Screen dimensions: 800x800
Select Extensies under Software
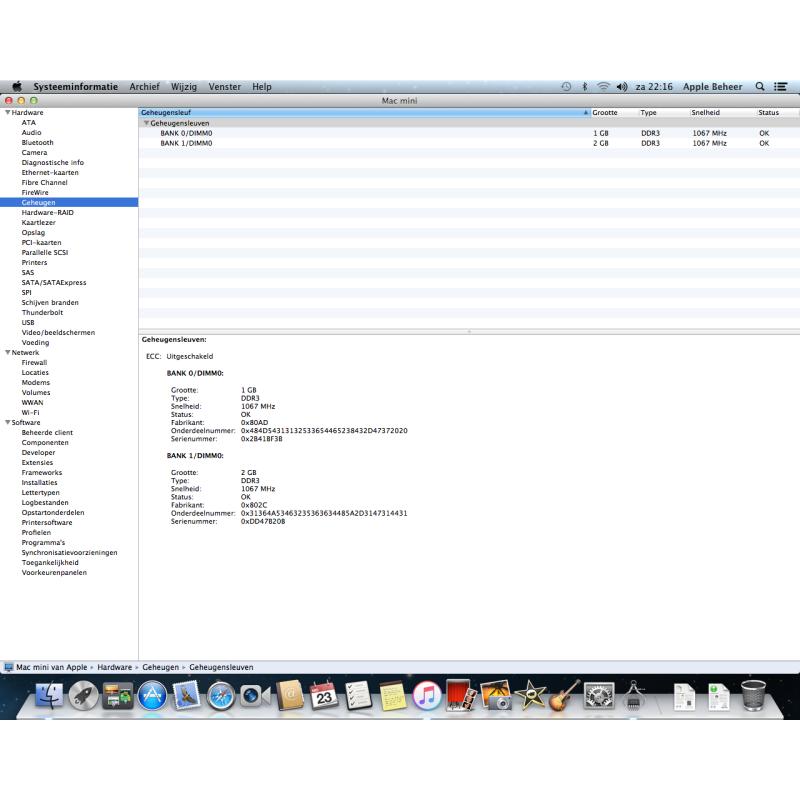pos(37,462)
